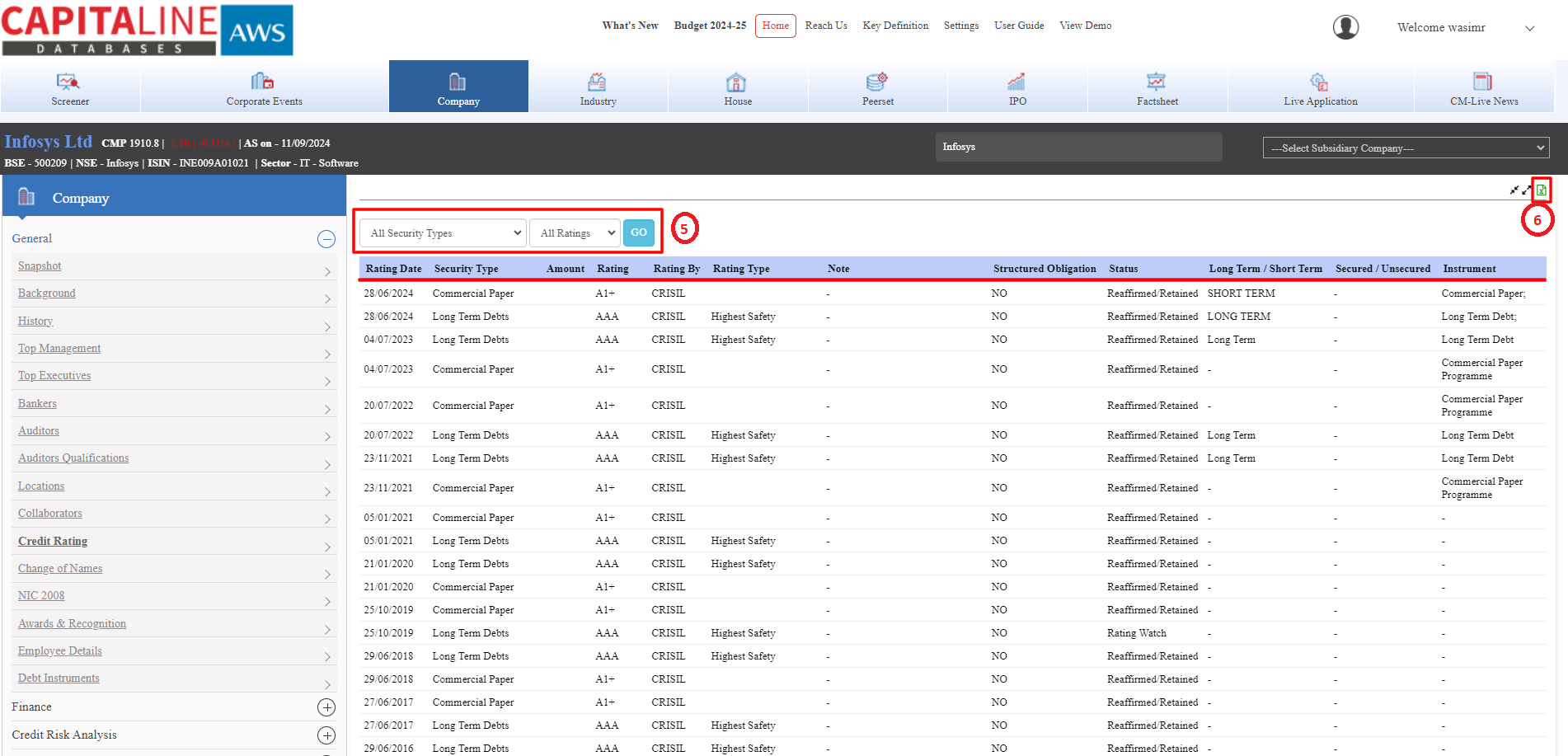The width and height of the screenshot is (1568, 756).
Task: Open the Live Application module icon
Action: [x=1319, y=82]
